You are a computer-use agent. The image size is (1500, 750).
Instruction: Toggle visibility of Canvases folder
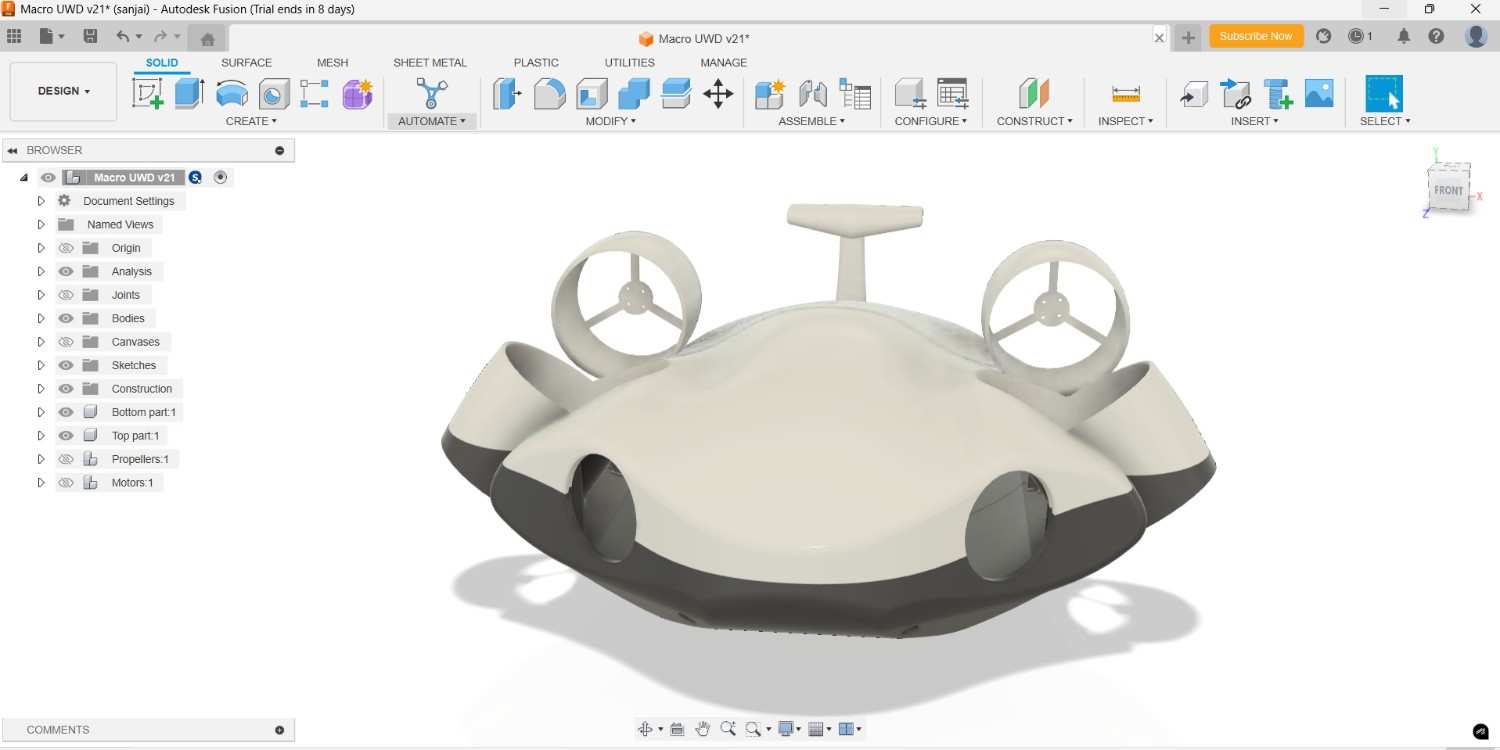click(66, 342)
